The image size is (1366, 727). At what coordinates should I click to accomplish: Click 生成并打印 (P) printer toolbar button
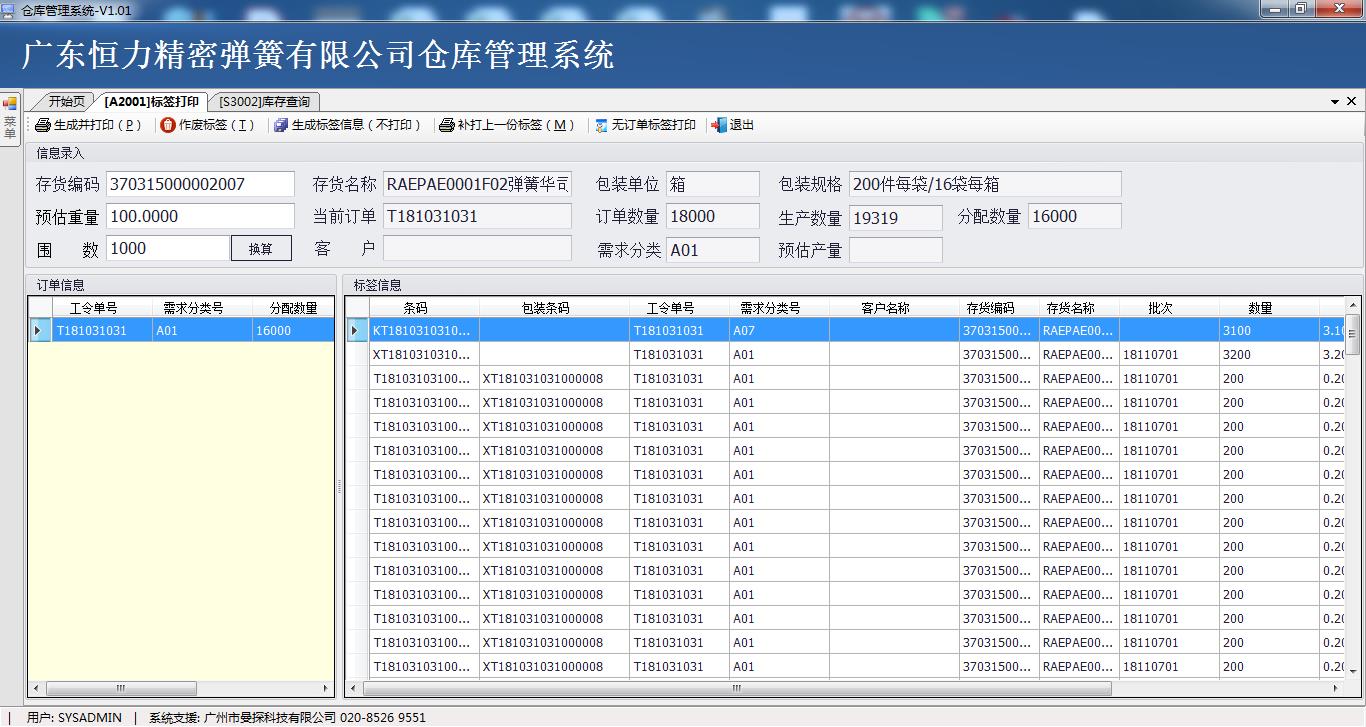coord(88,125)
